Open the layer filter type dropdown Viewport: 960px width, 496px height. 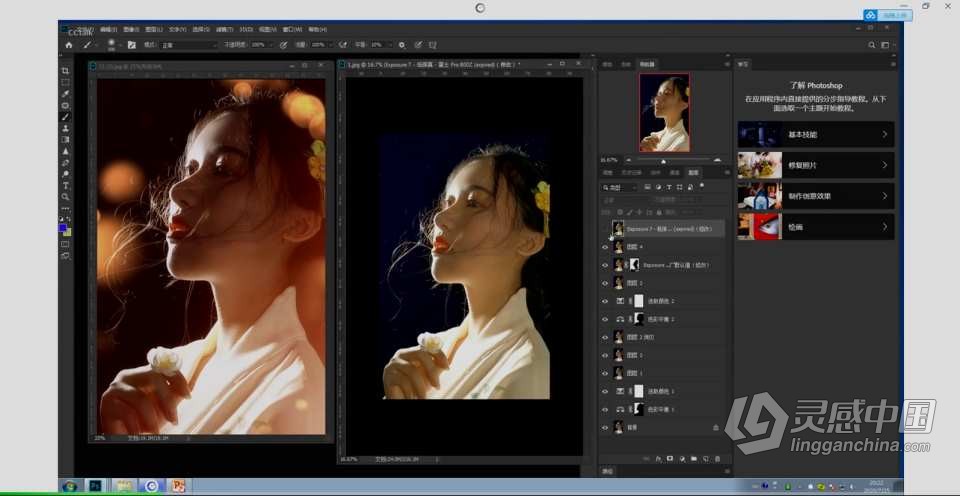point(620,187)
